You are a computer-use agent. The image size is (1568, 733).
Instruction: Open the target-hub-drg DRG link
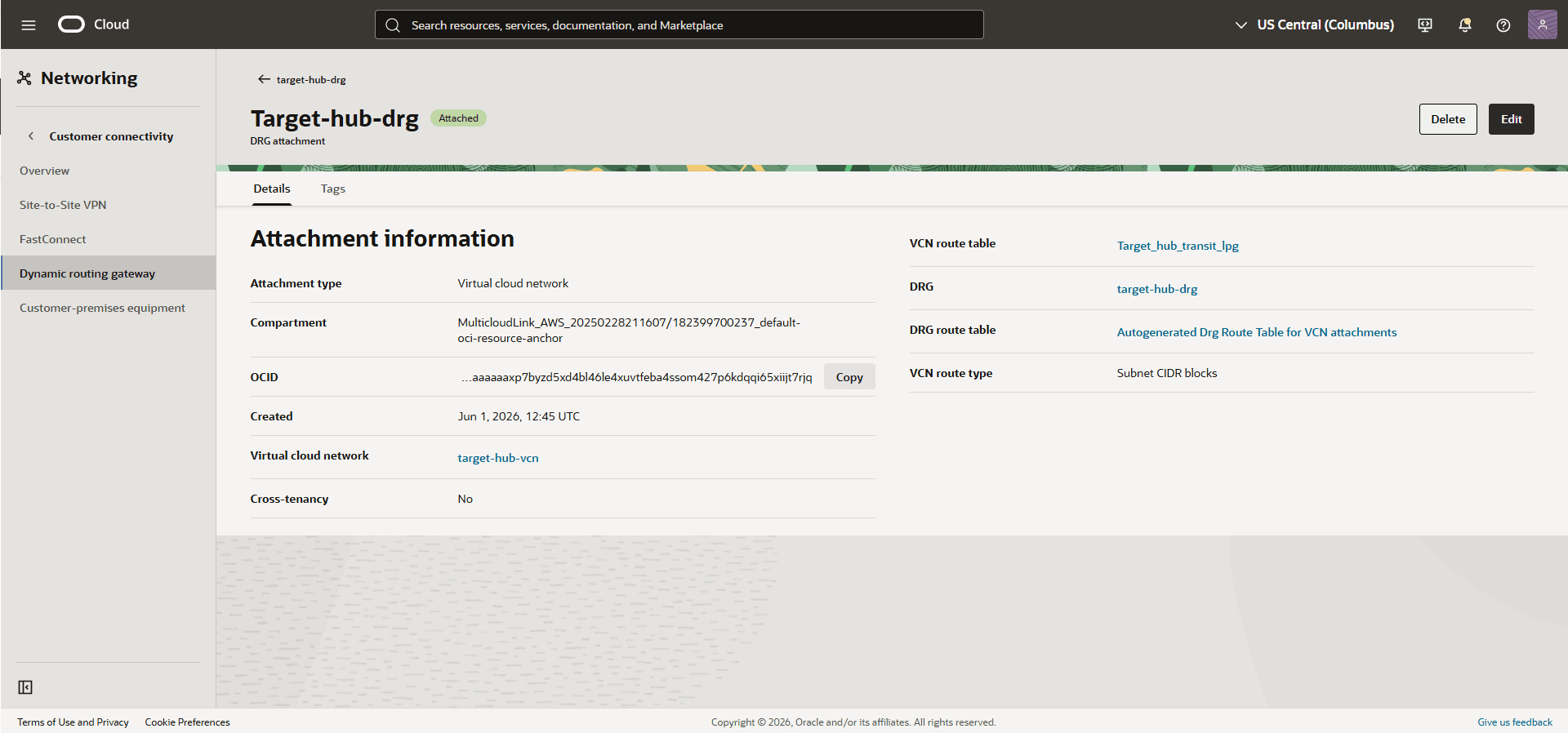1157,289
